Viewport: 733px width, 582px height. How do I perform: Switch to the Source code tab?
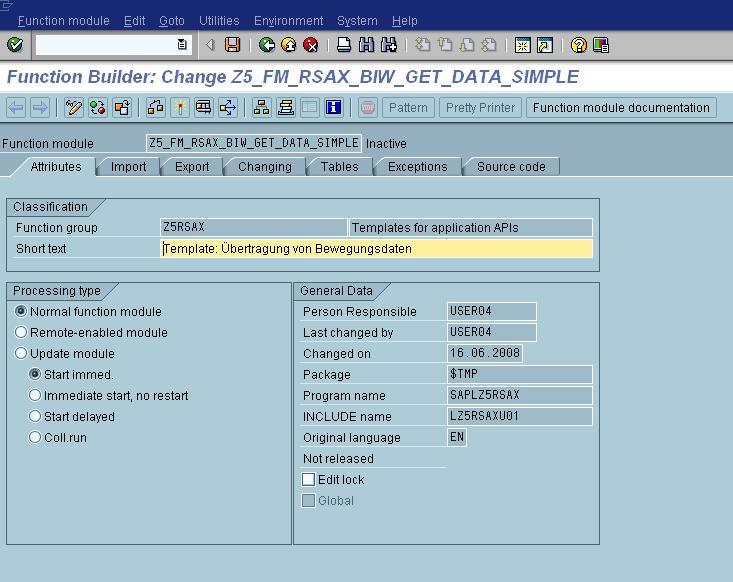[511, 167]
